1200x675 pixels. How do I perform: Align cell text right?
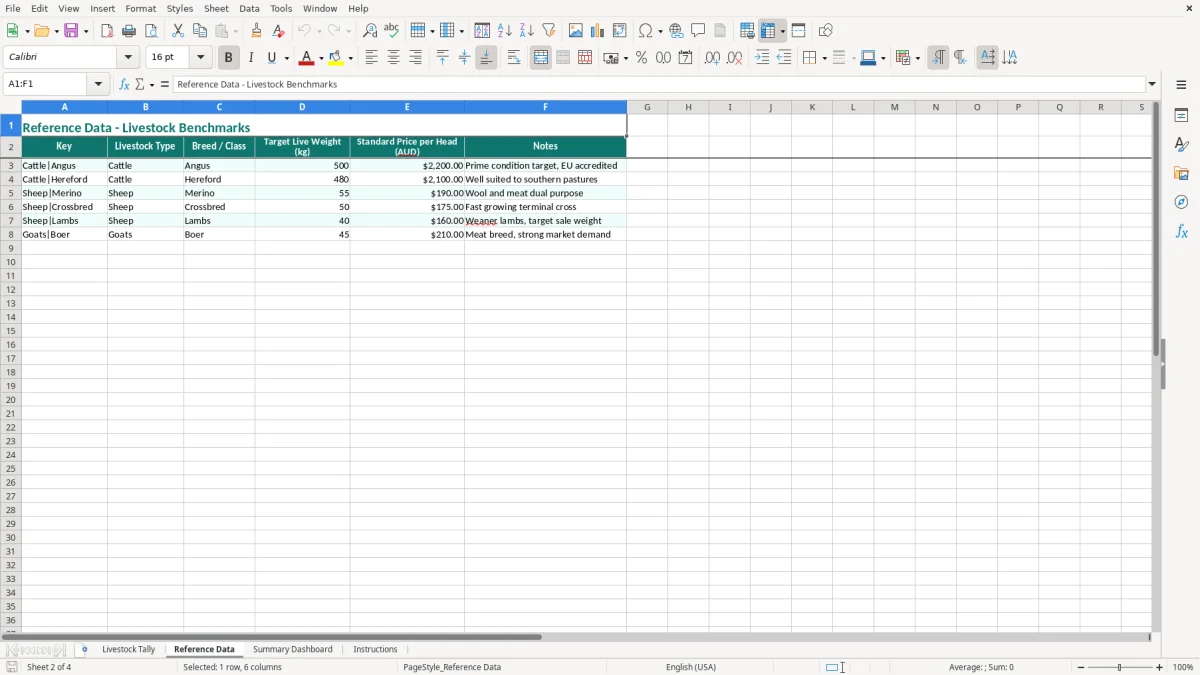pos(416,58)
